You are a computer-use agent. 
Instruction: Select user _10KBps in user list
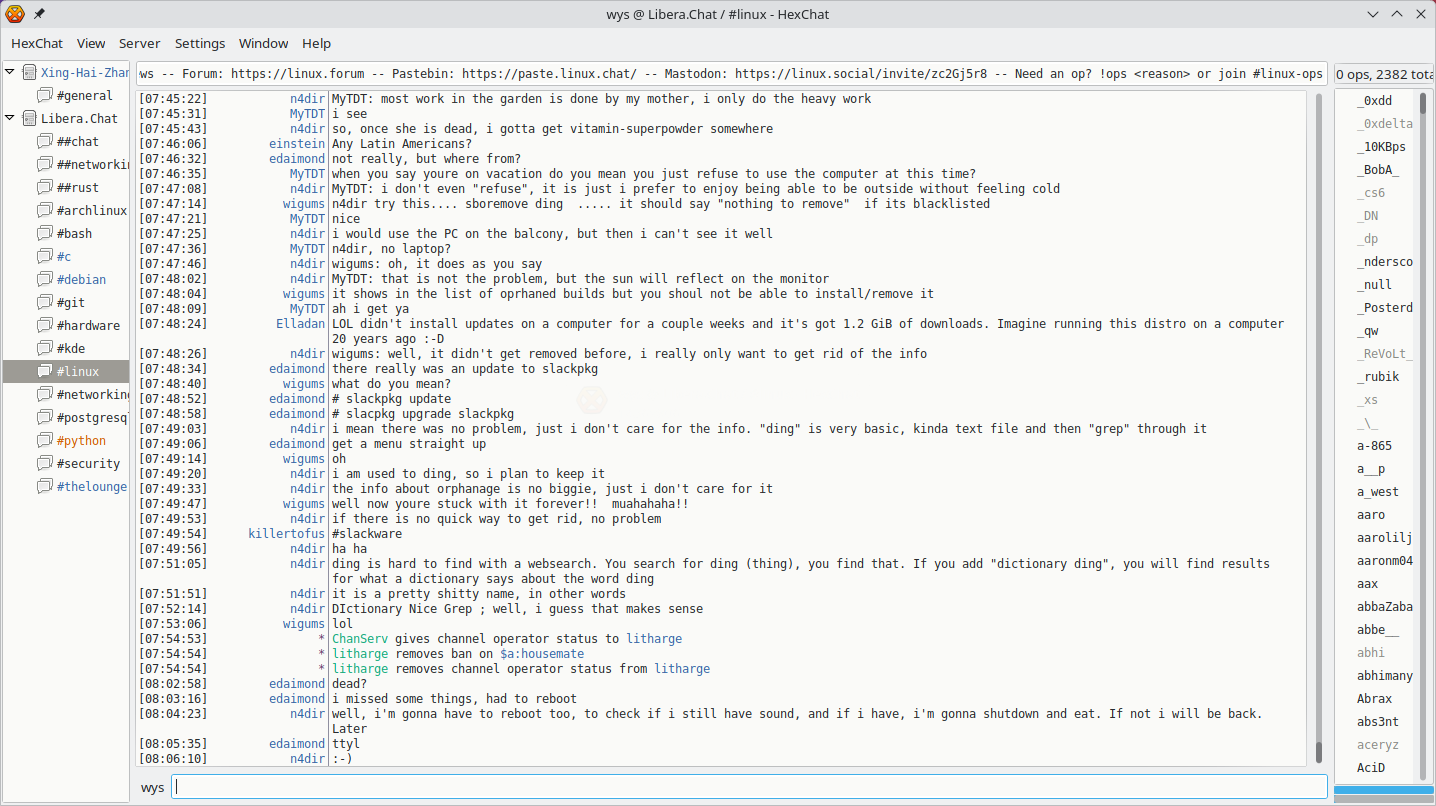tap(1381, 147)
